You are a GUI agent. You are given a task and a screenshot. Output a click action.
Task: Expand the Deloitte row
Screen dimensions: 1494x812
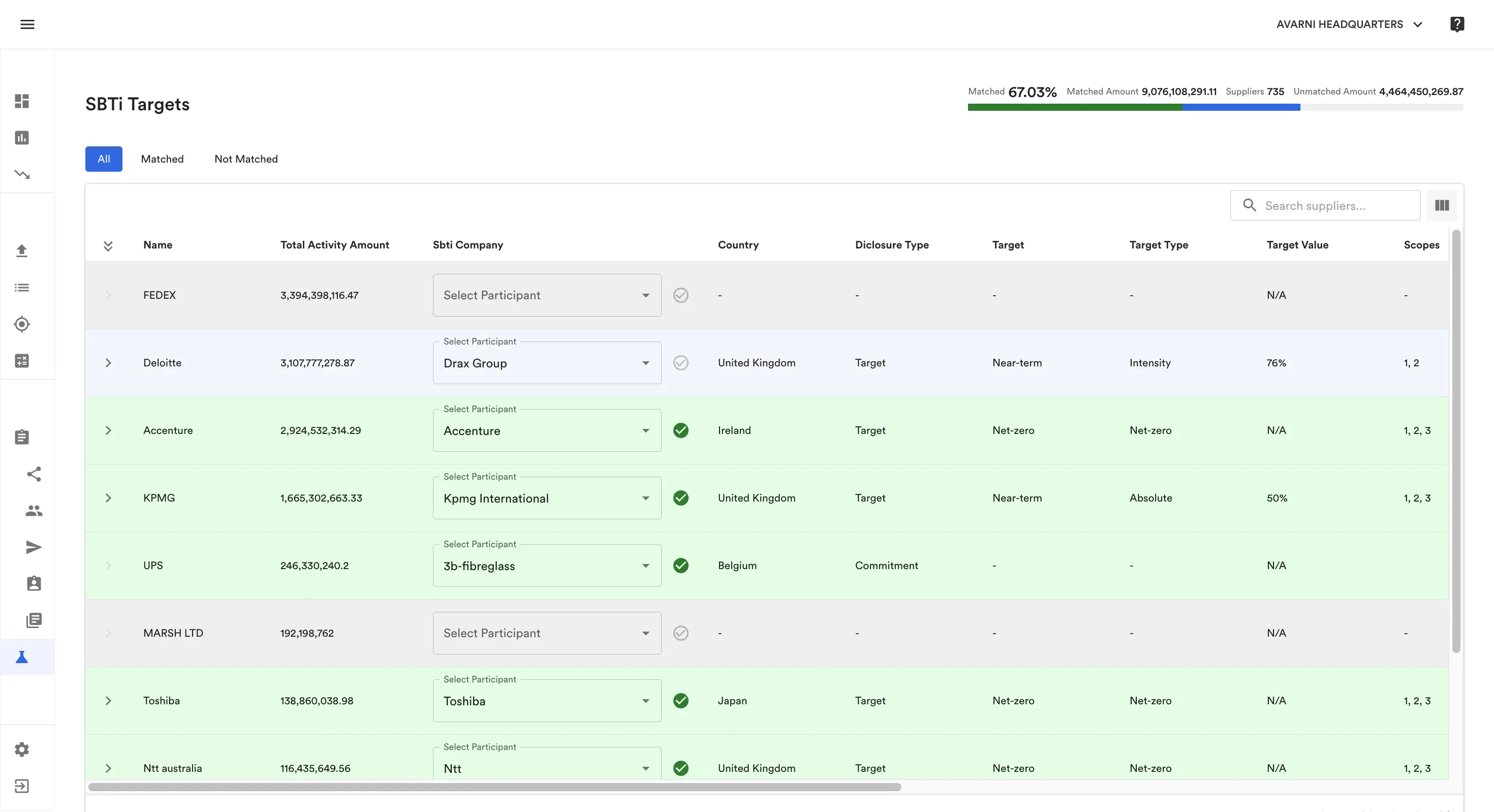tap(108, 363)
